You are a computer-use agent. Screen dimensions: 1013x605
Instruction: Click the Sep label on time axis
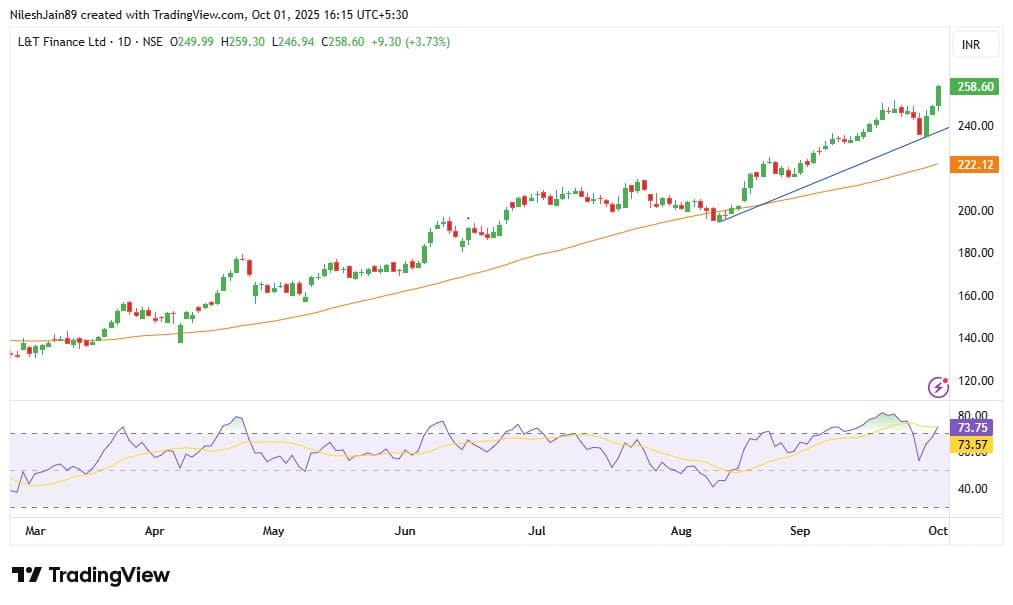(x=799, y=531)
